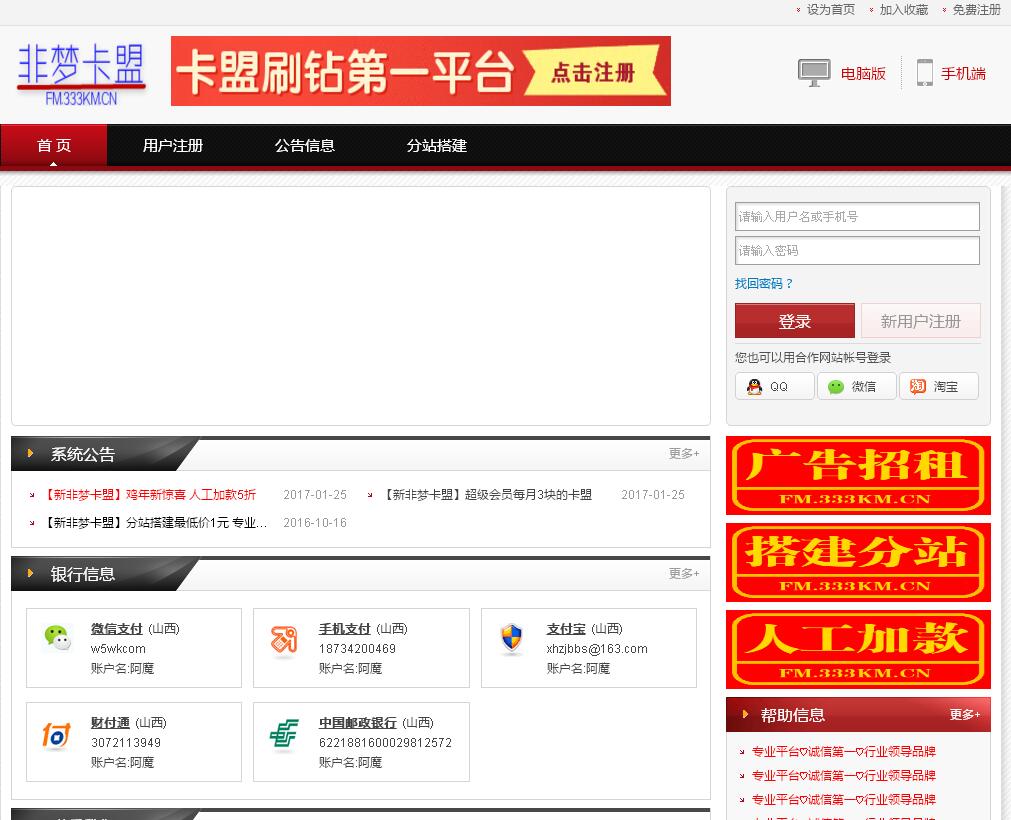Click the 加入收藏 link at top
This screenshot has width=1011, height=820.
(903, 10)
